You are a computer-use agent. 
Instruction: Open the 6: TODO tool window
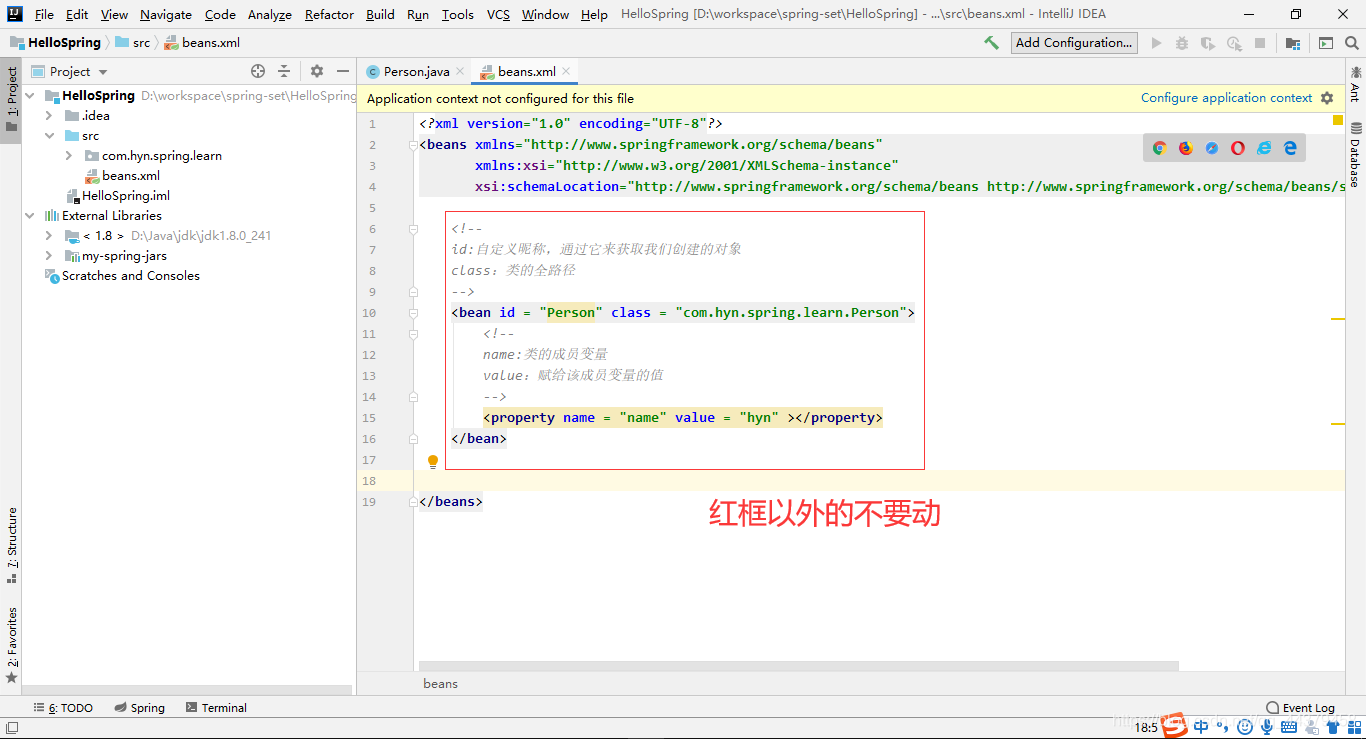(x=63, y=707)
